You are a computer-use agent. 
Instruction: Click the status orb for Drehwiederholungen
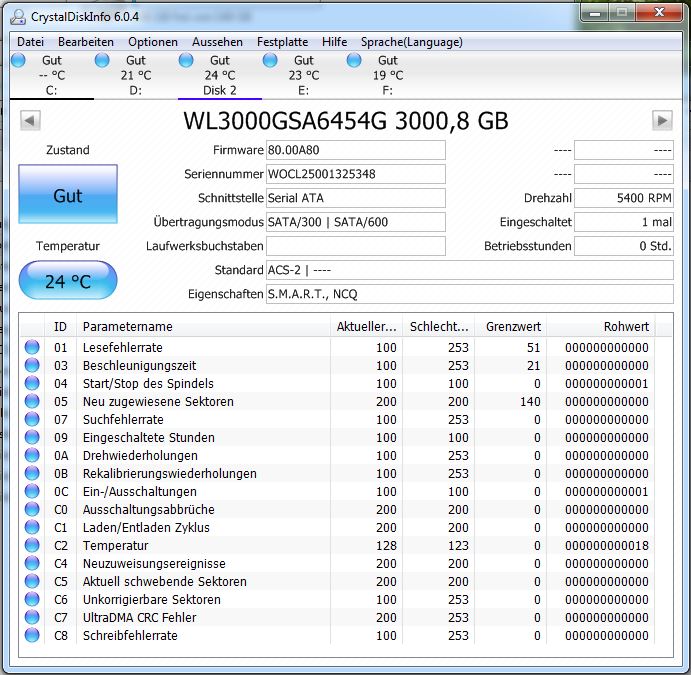click(32, 455)
